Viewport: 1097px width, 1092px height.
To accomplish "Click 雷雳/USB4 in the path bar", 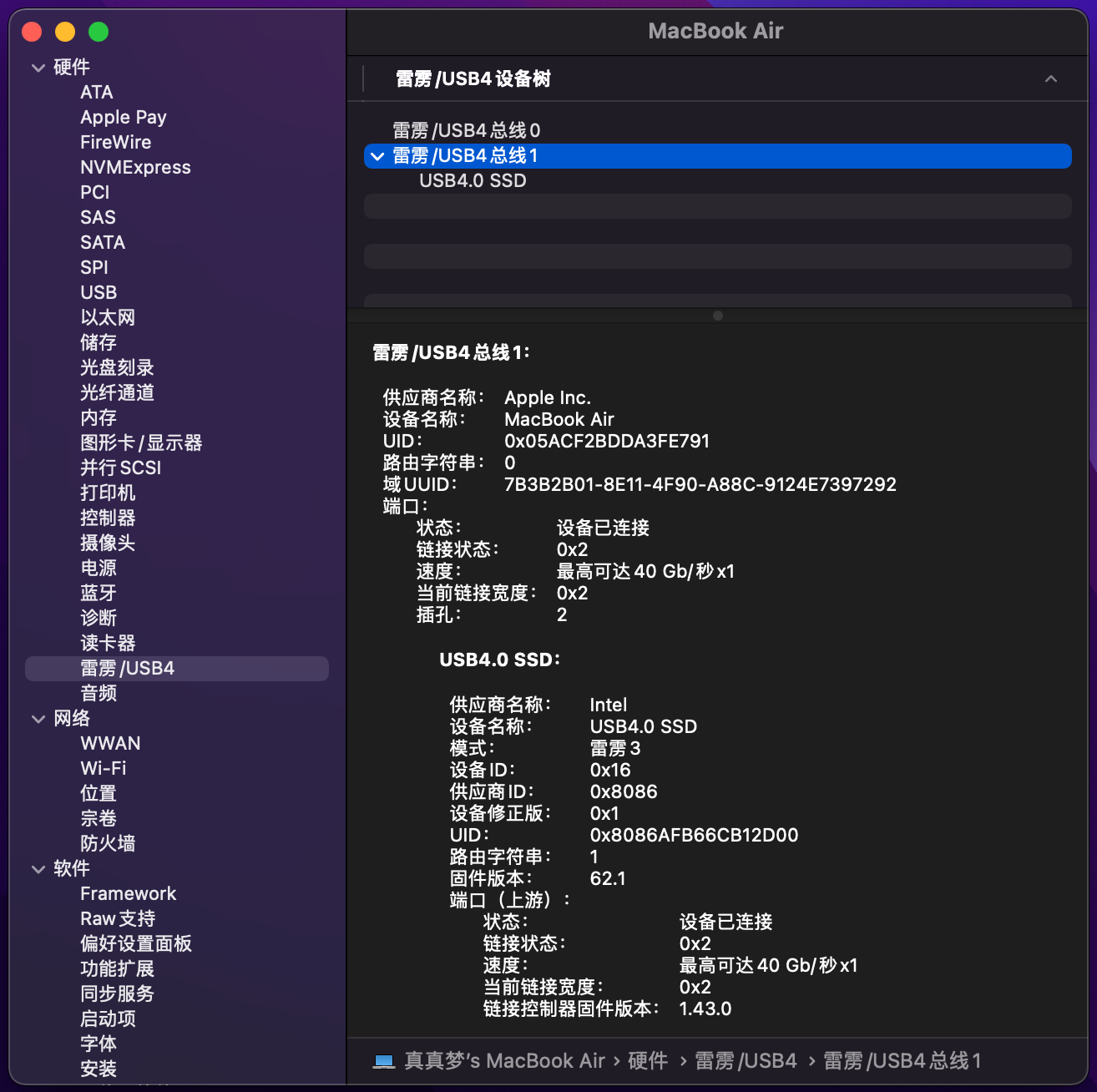I will pos(746,1061).
